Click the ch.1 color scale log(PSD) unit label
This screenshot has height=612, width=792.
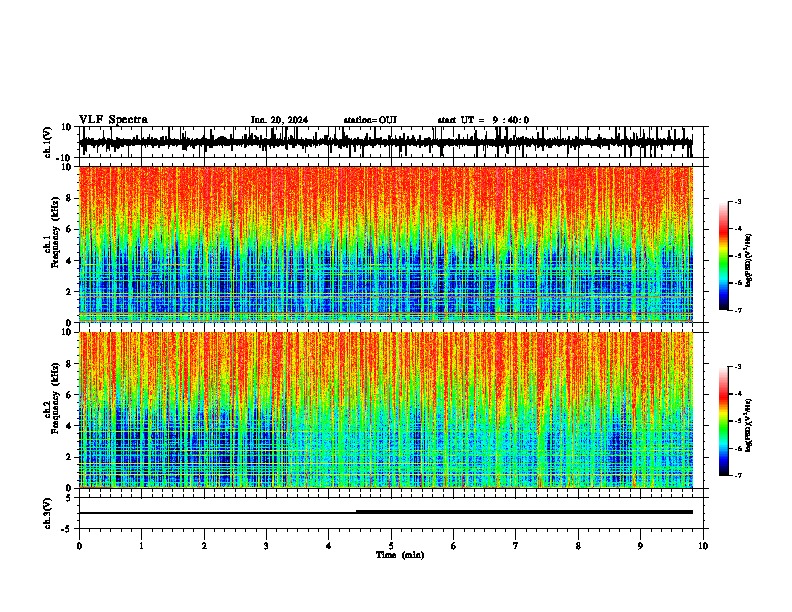[x=749, y=261]
